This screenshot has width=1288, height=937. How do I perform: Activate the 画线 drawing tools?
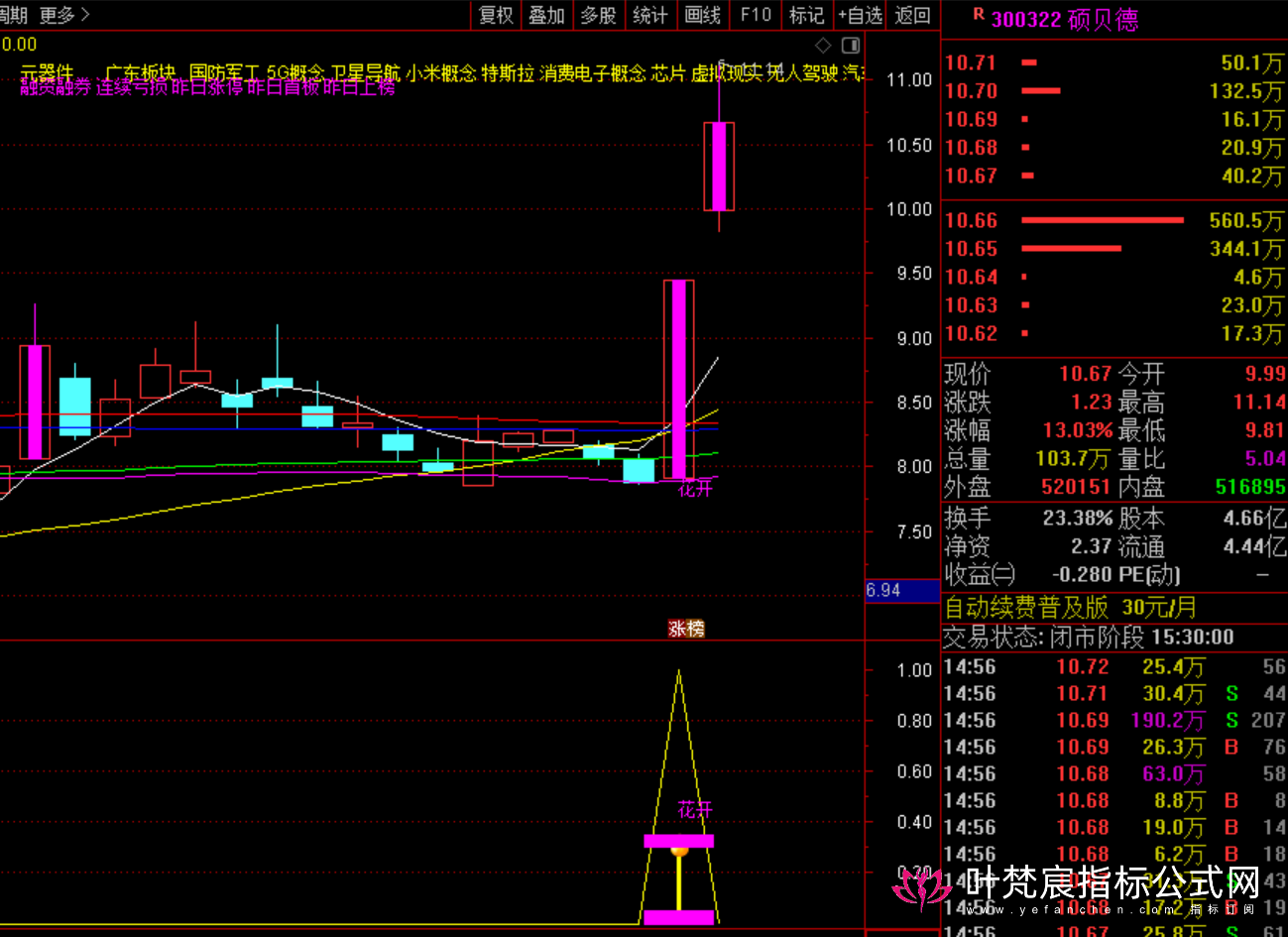coord(703,15)
